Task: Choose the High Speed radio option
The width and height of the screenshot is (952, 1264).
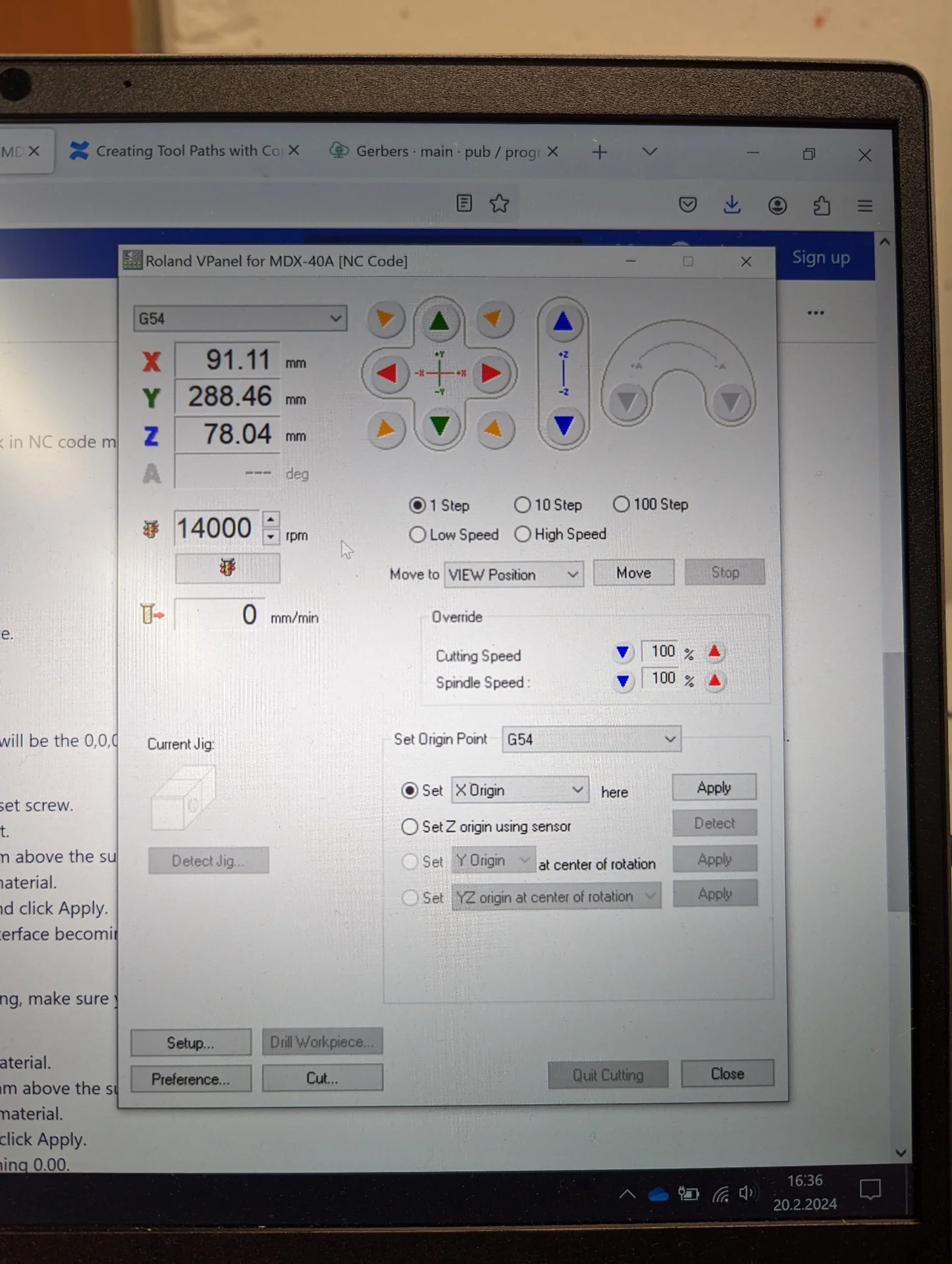Action: point(523,534)
